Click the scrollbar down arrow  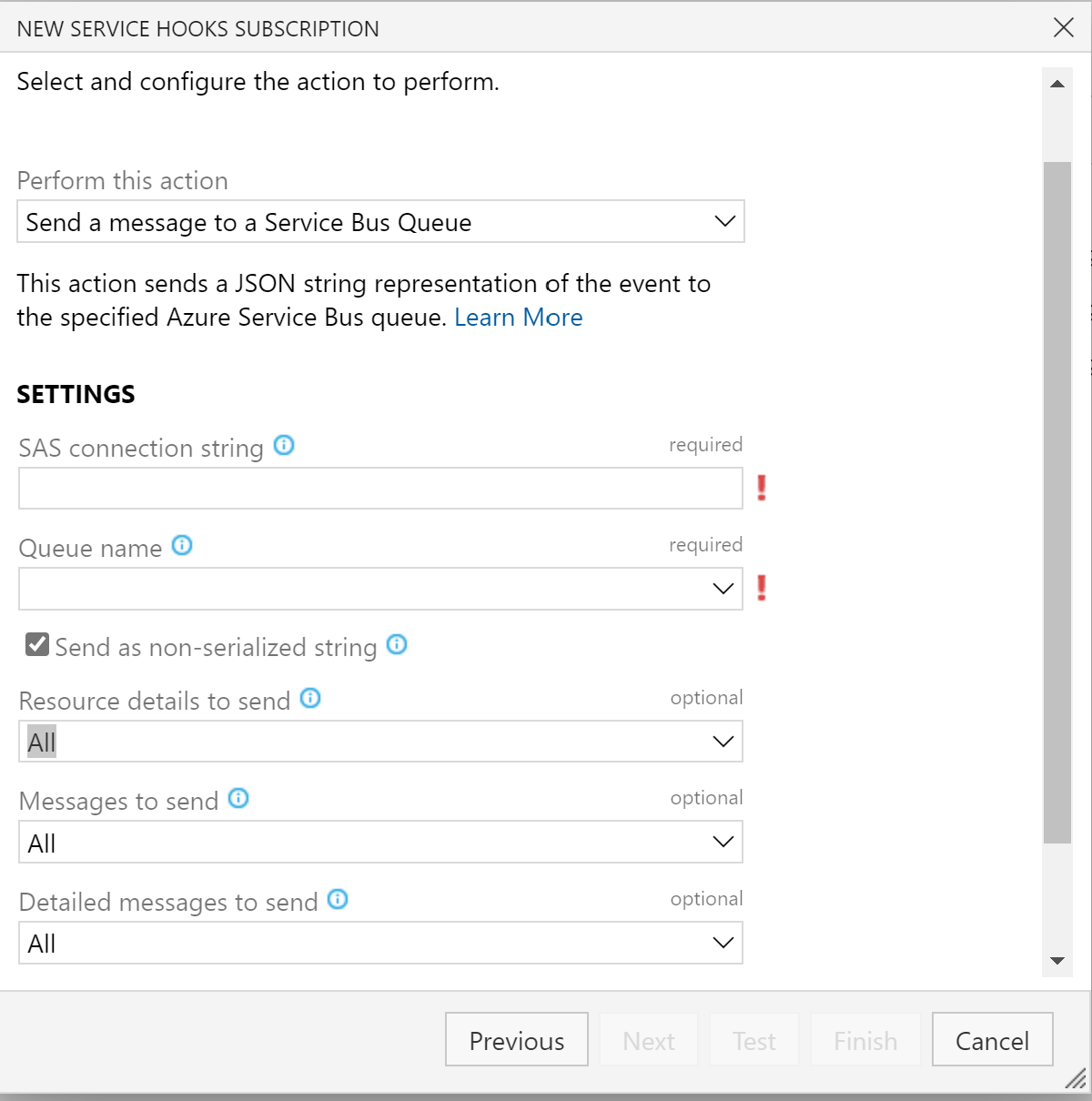(x=1057, y=961)
